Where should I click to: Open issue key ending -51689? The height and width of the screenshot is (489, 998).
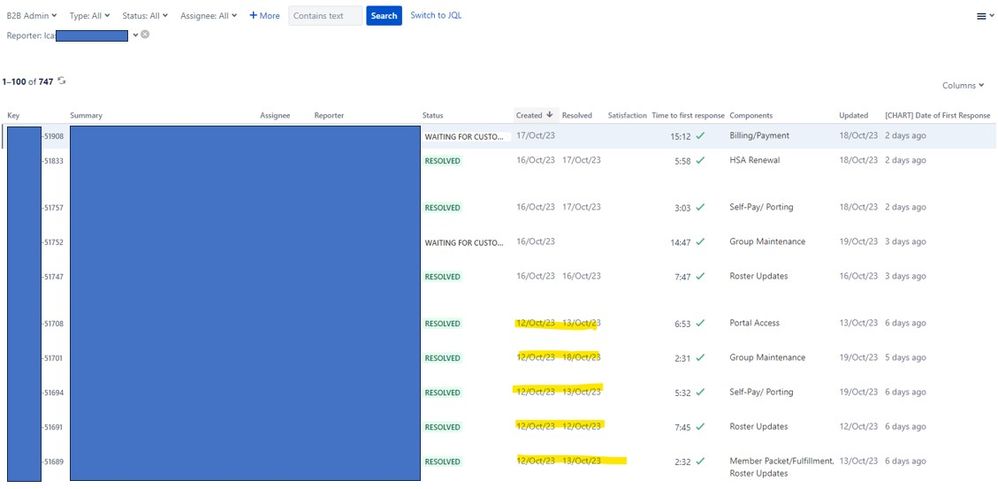pyautogui.click(x=53, y=462)
